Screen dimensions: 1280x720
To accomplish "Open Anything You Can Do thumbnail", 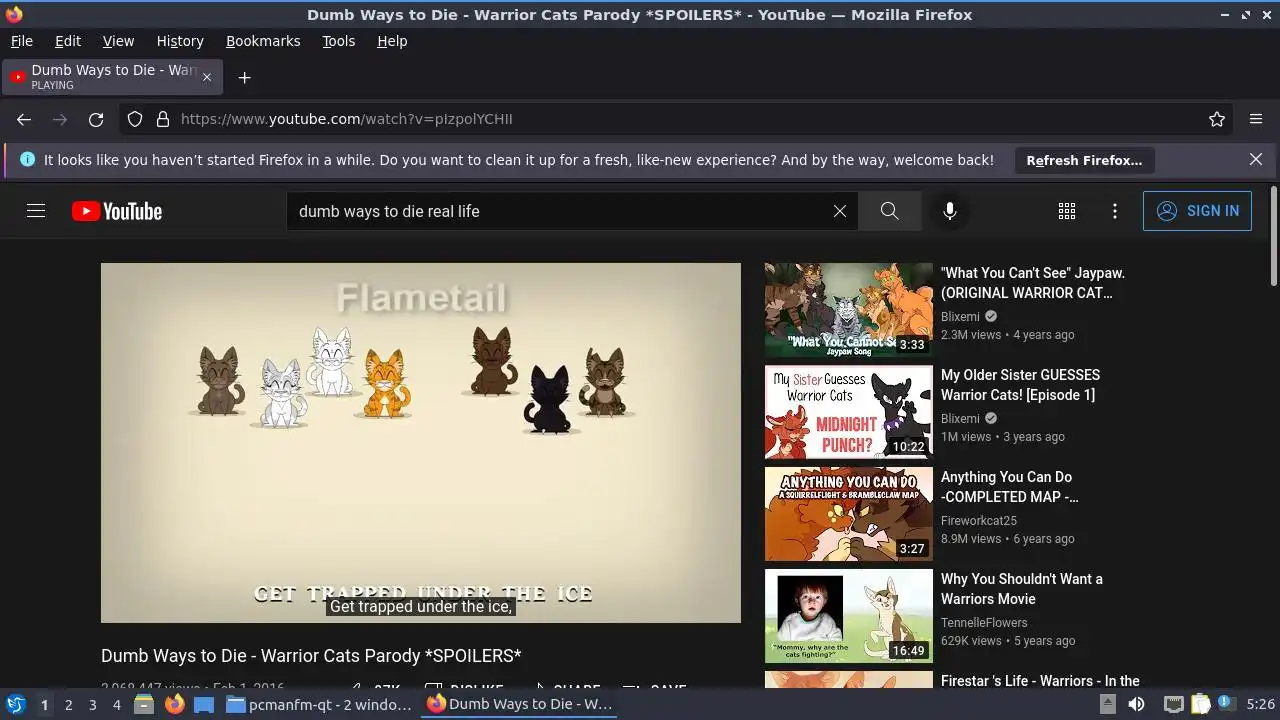I will click(849, 514).
